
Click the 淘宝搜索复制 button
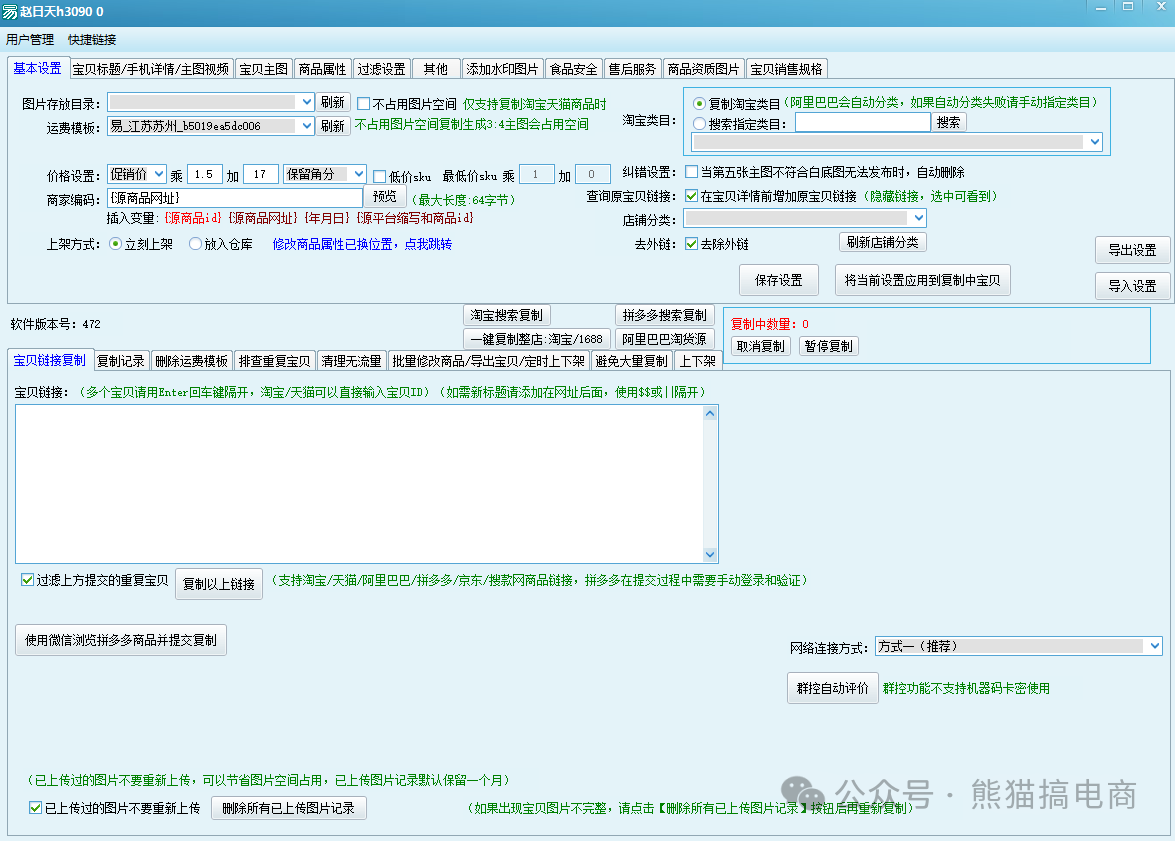[x=506, y=315]
